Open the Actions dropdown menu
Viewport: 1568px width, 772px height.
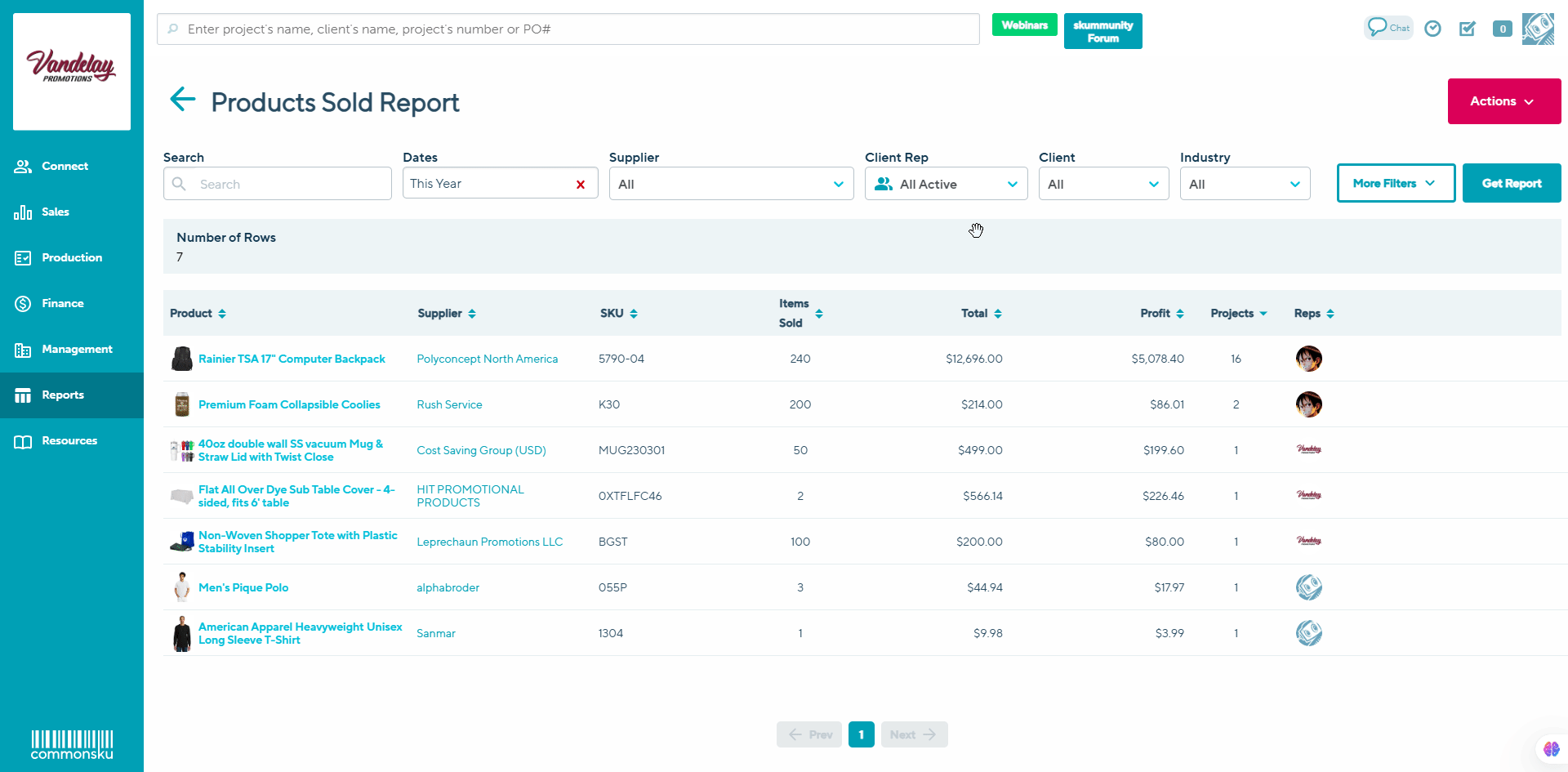coord(1503,101)
